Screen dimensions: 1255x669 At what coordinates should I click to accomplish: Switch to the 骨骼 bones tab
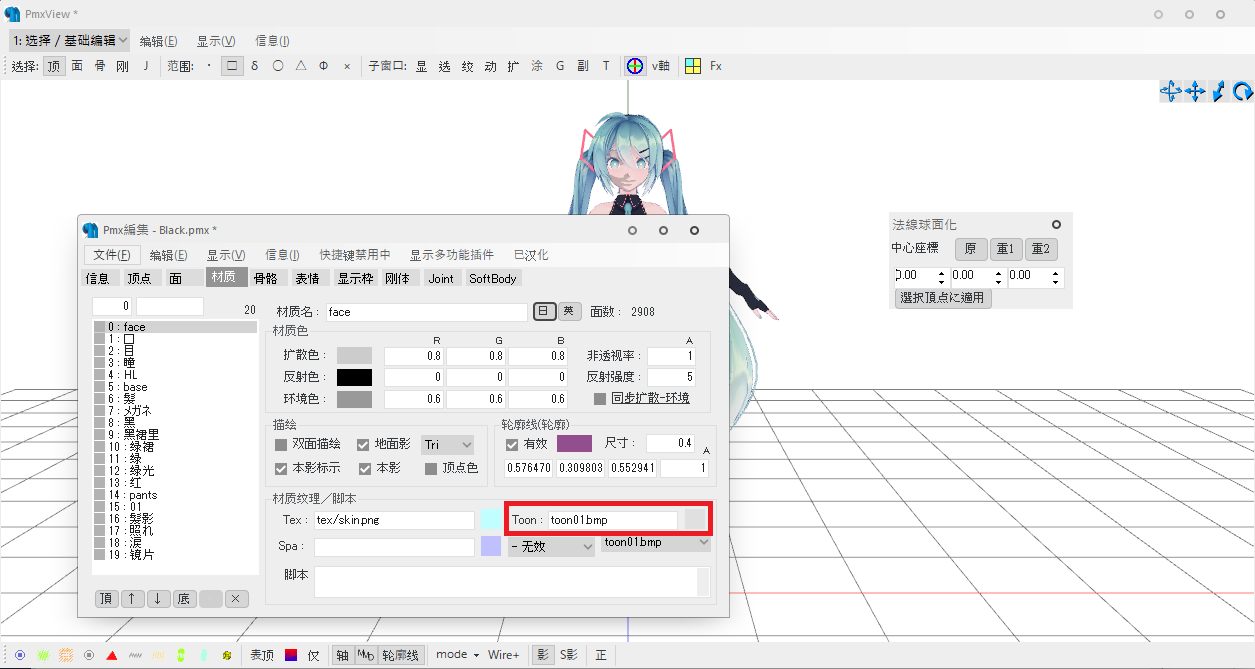265,279
